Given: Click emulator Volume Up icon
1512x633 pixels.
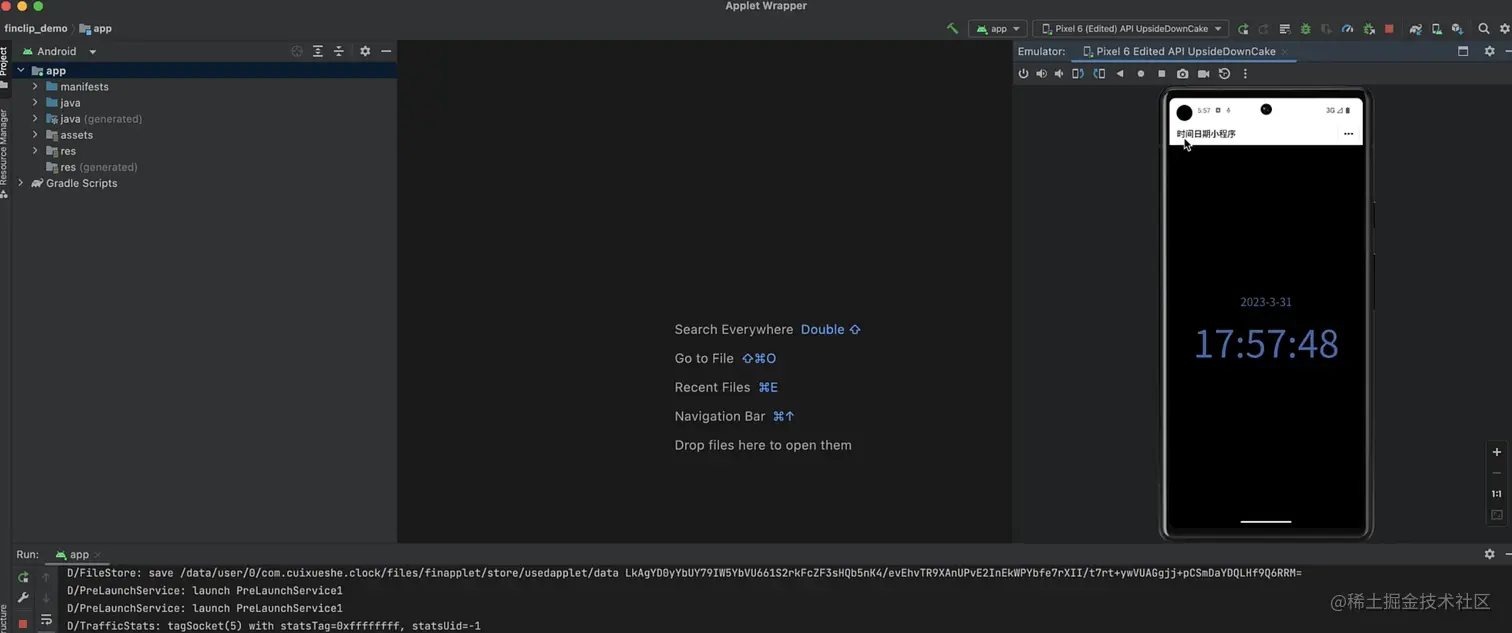Looking at the screenshot, I should [x=1041, y=74].
